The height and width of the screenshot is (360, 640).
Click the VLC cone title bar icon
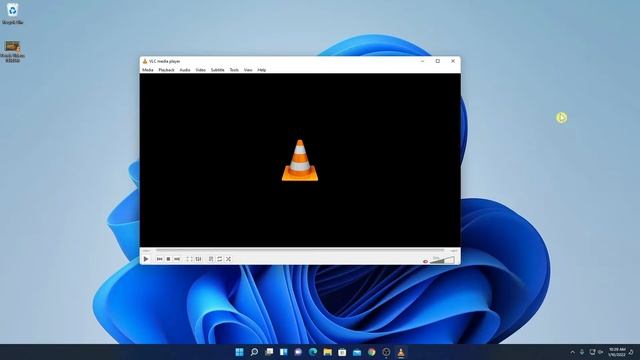pyautogui.click(x=144, y=61)
